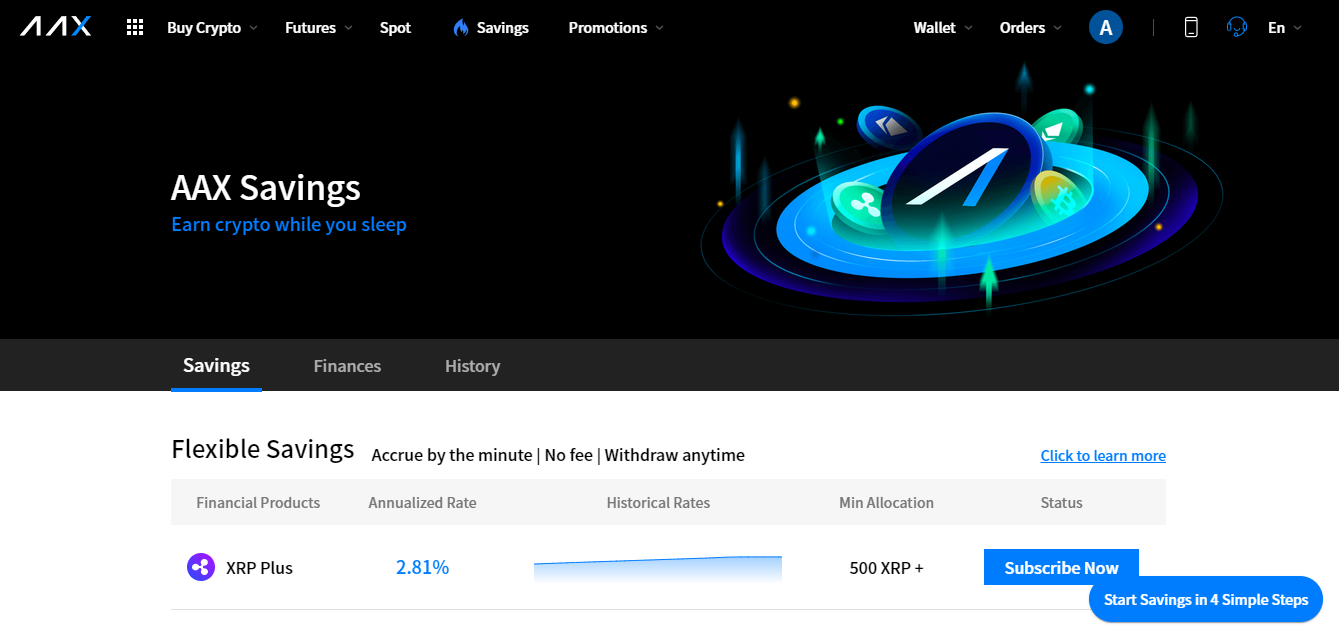Switch to the Finances tab
1339x631 pixels.
[347, 366]
